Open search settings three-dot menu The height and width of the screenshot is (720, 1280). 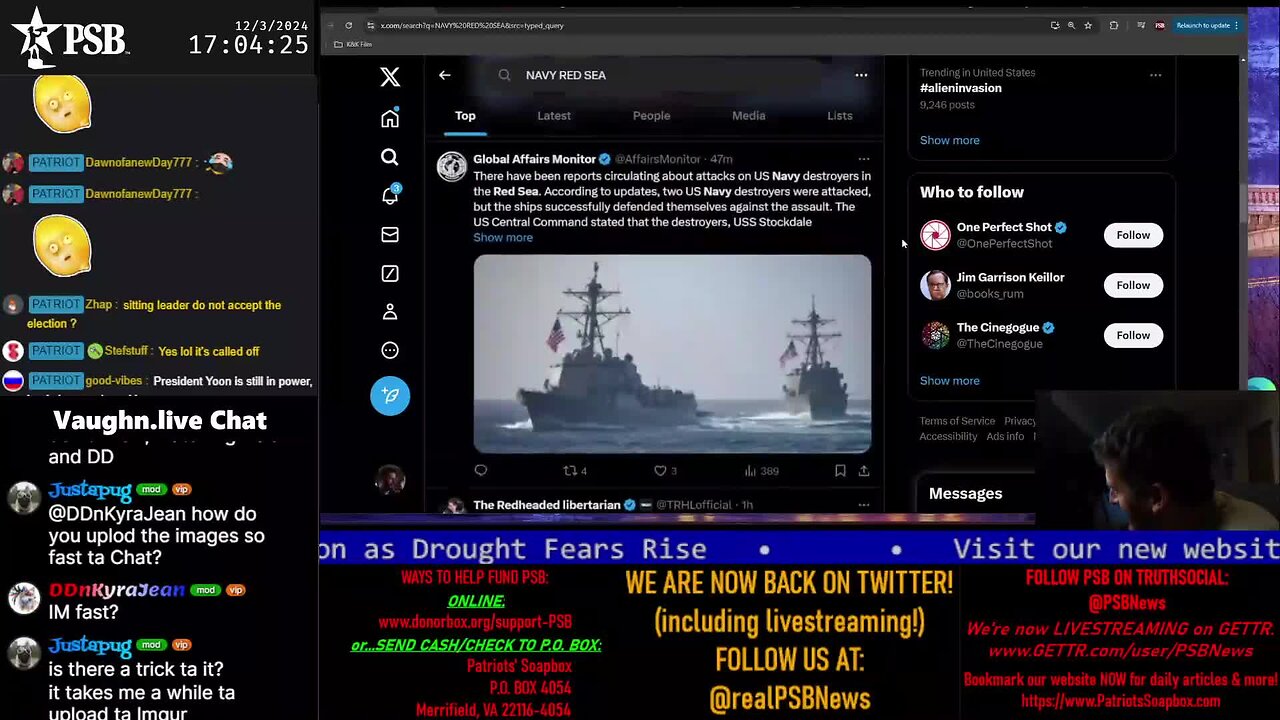point(861,75)
